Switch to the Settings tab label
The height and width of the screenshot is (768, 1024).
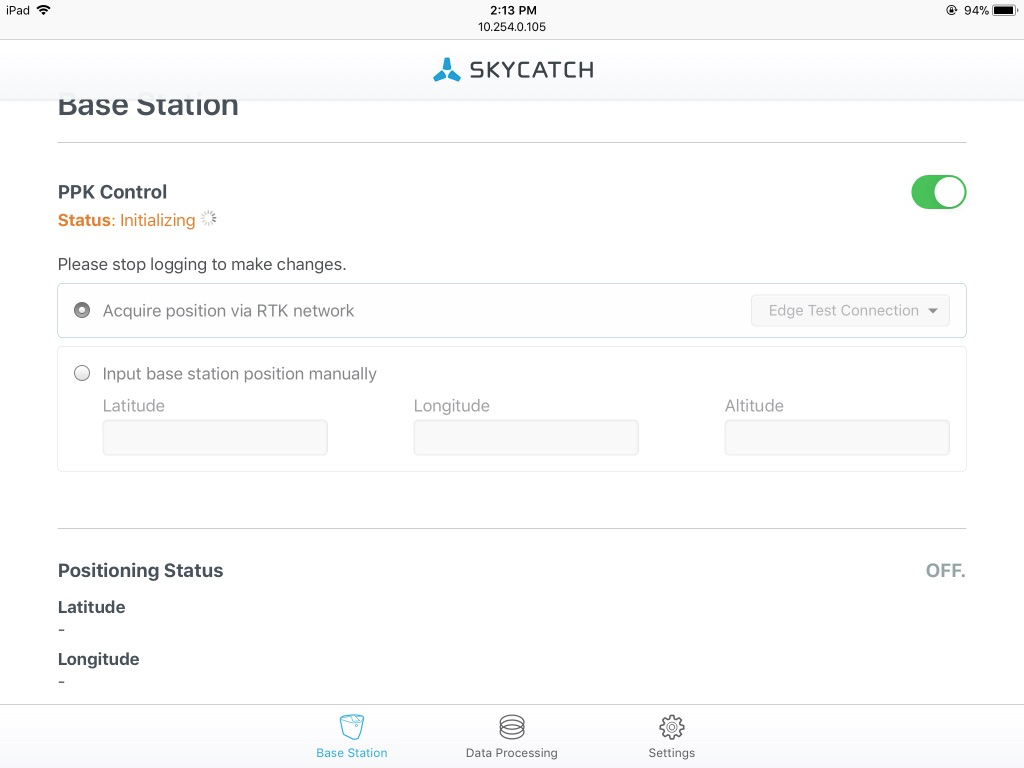click(x=671, y=753)
